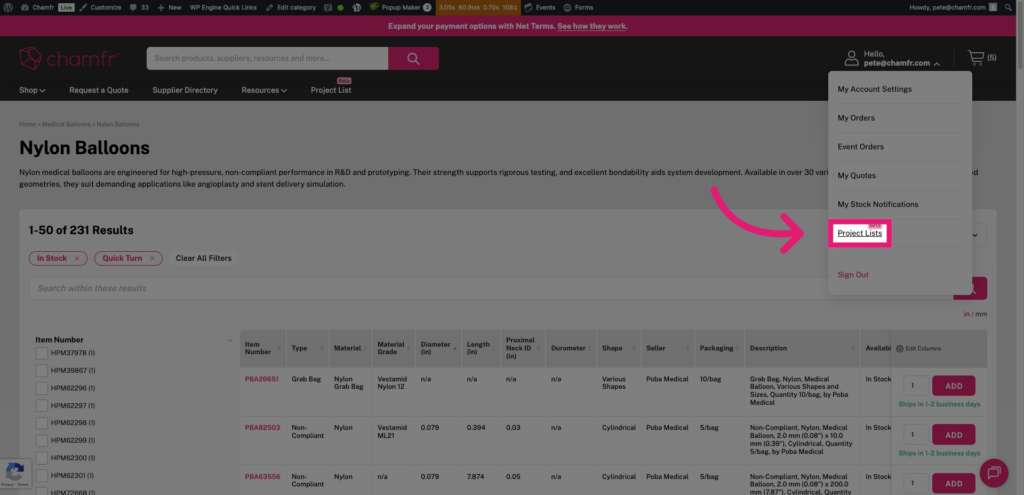Click the main product search field

[267, 58]
